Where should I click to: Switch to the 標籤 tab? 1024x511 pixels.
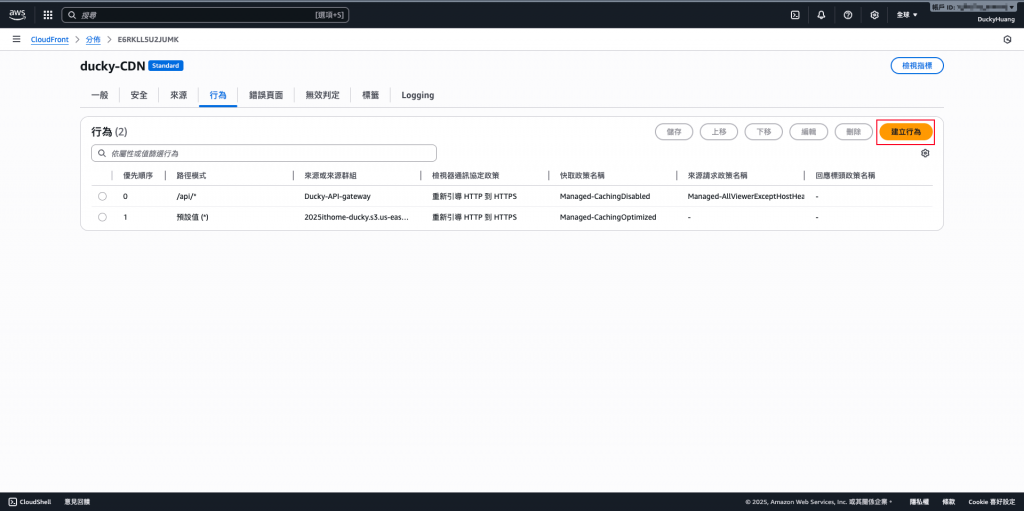[x=370, y=95]
